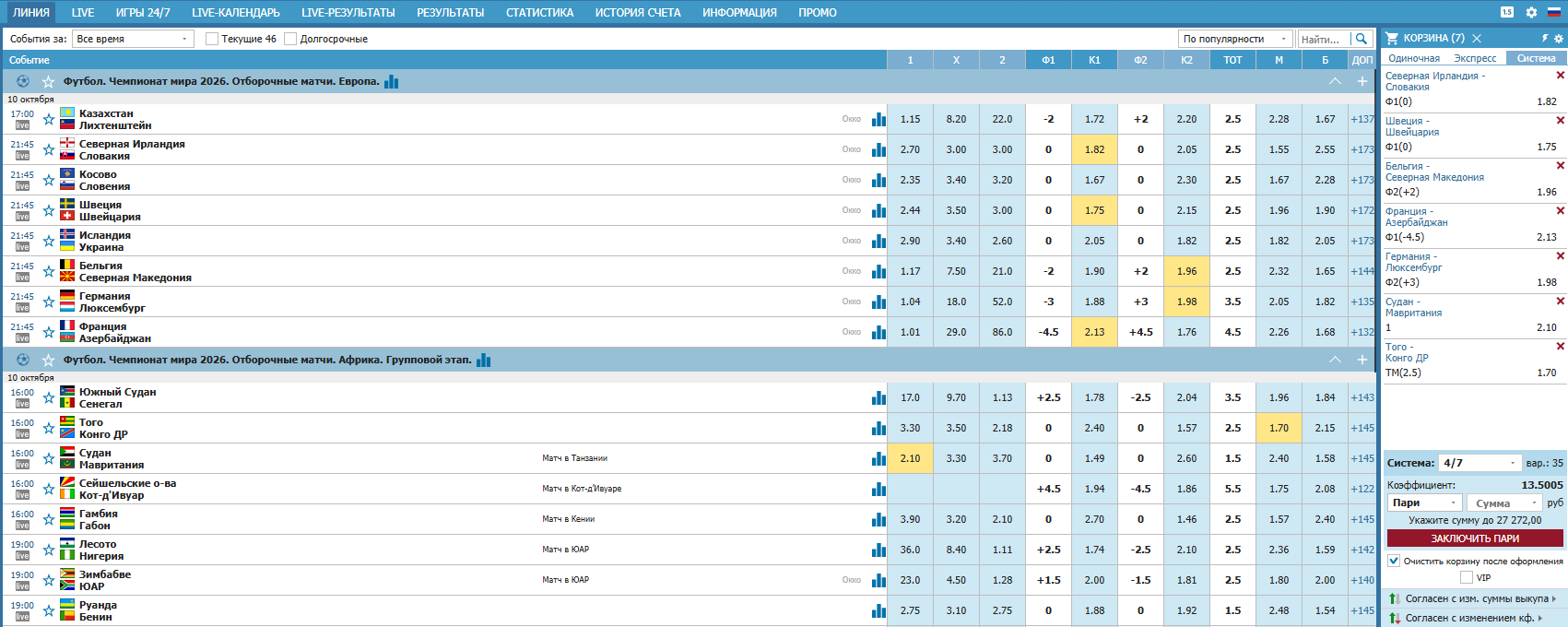This screenshot has width=1568, height=627.
Task: Open settings gear in the top bar
Action: pyautogui.click(x=1531, y=13)
